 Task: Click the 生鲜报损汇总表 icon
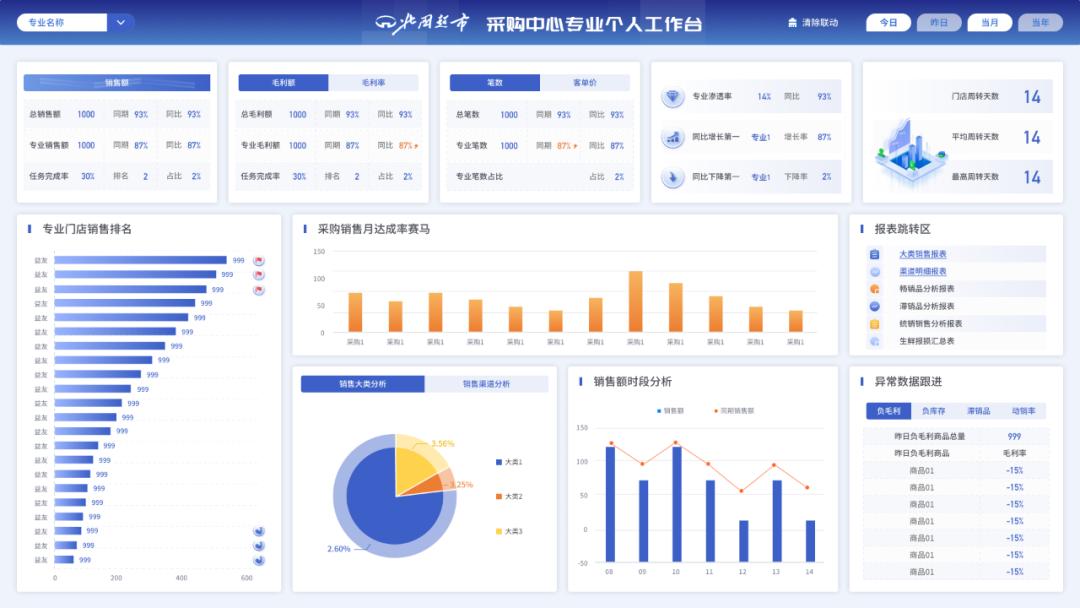click(x=874, y=340)
